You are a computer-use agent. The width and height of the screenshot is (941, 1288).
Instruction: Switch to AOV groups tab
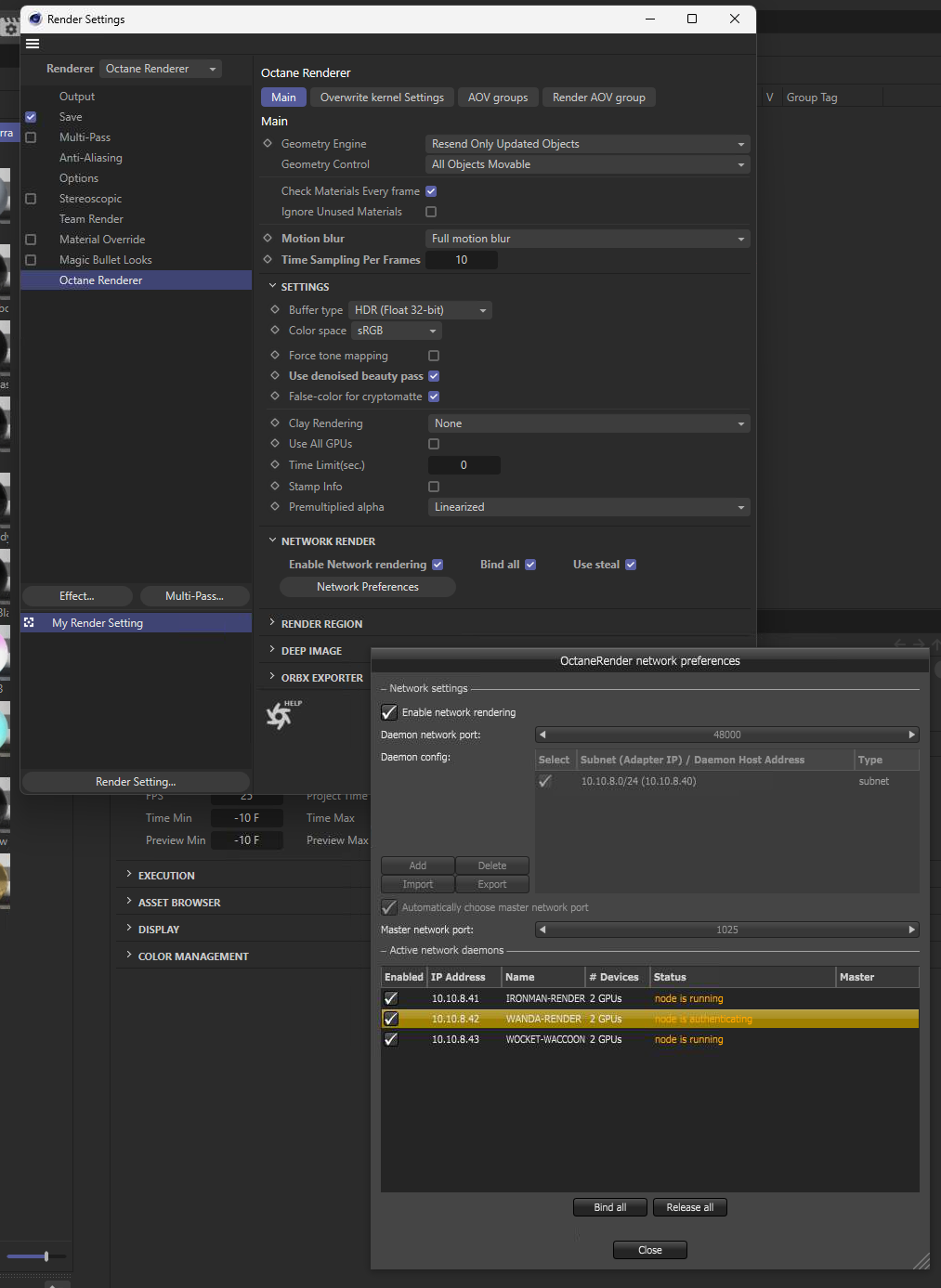tap(498, 98)
